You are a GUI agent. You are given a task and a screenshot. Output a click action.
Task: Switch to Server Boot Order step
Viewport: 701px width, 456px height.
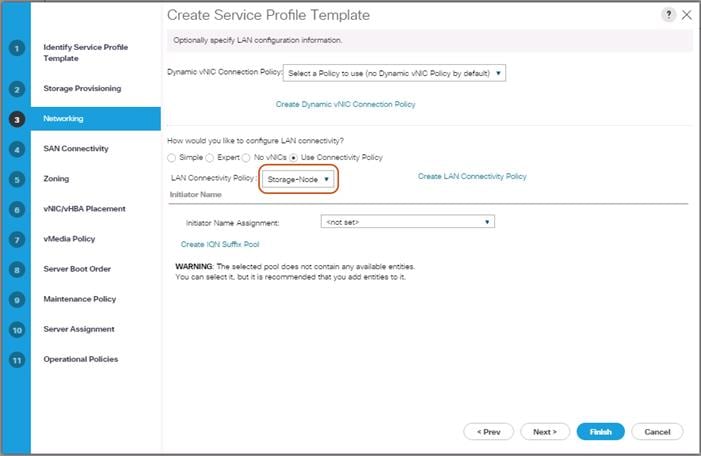coord(77,269)
